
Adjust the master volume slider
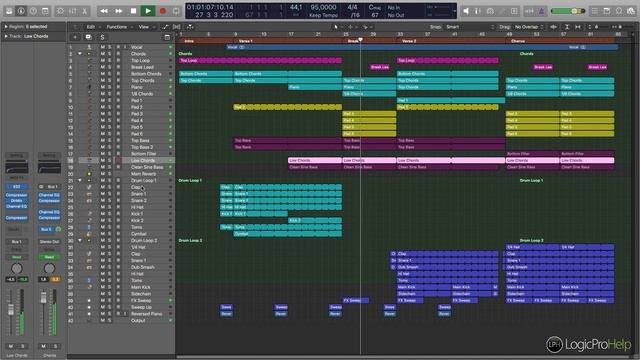click(568, 11)
